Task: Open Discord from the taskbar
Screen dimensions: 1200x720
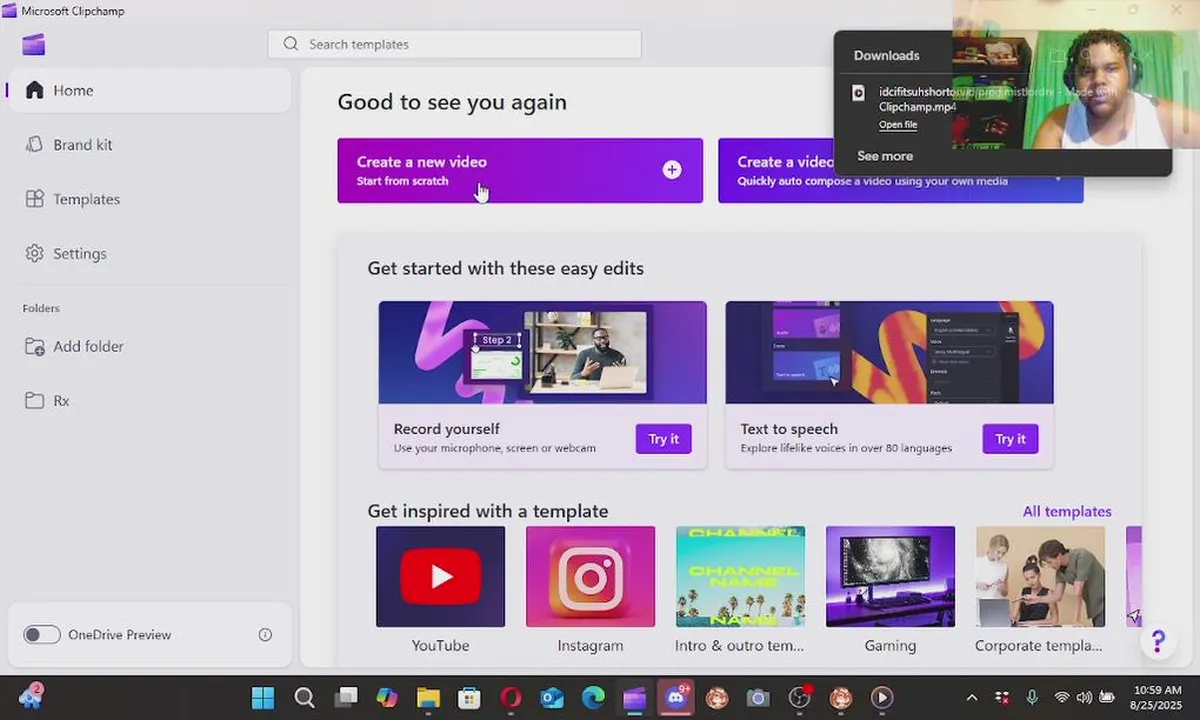Action: pyautogui.click(x=676, y=698)
